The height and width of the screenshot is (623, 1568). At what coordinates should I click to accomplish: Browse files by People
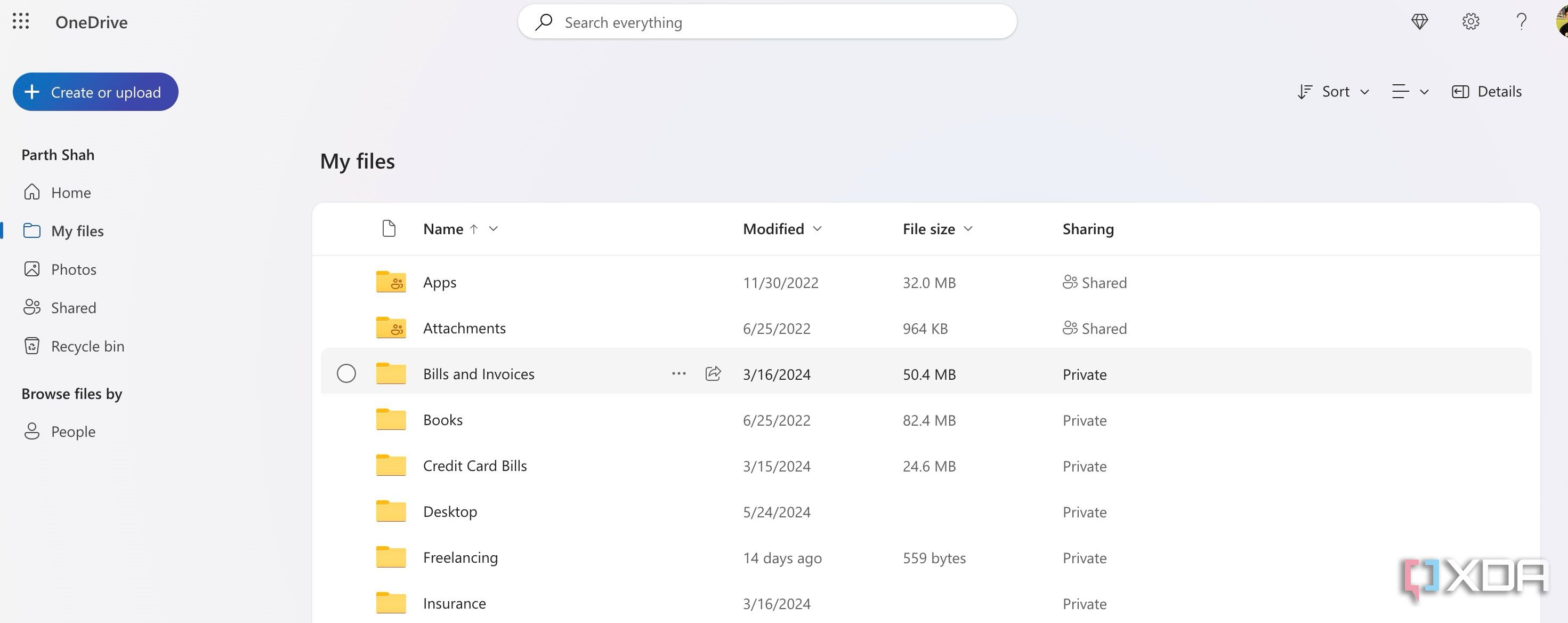click(60, 431)
